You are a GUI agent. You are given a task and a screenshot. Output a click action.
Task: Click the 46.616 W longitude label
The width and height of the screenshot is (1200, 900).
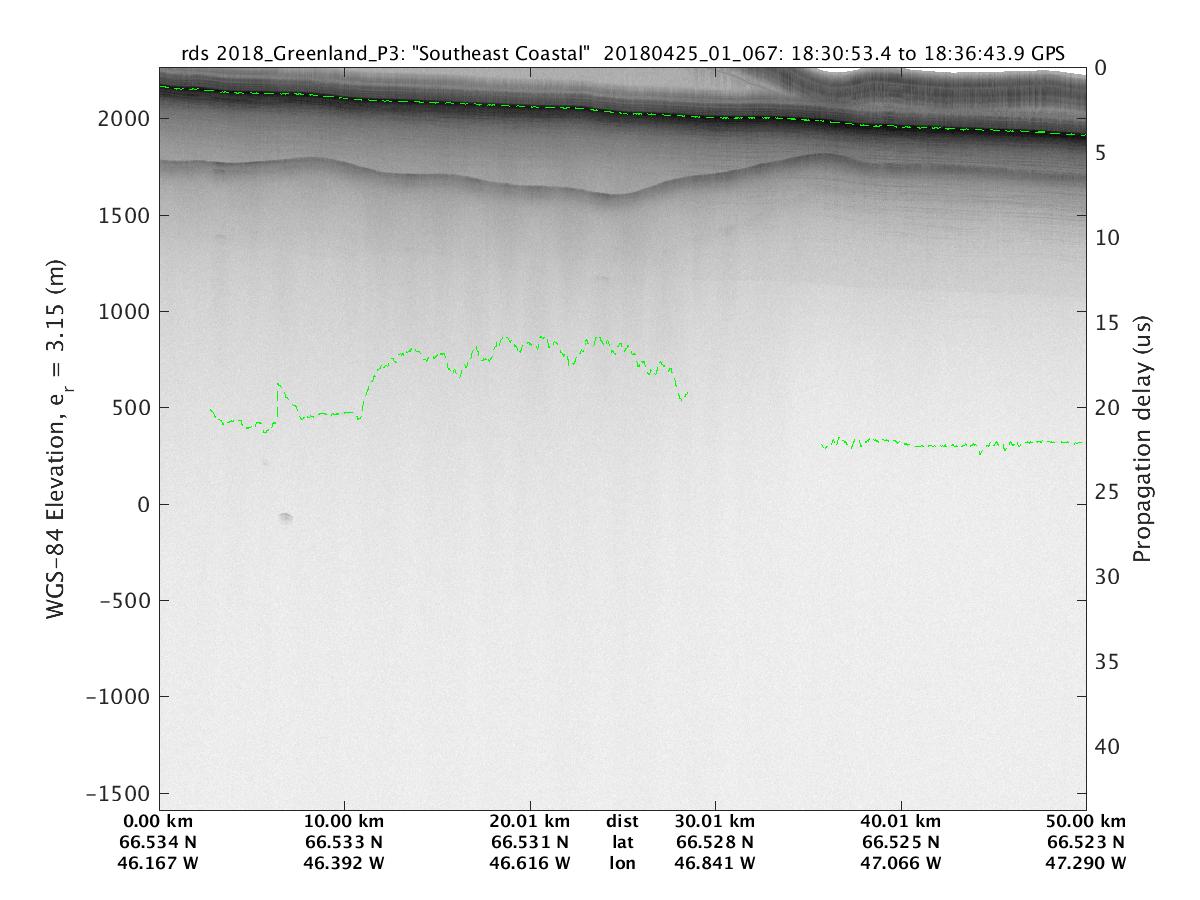point(530,862)
